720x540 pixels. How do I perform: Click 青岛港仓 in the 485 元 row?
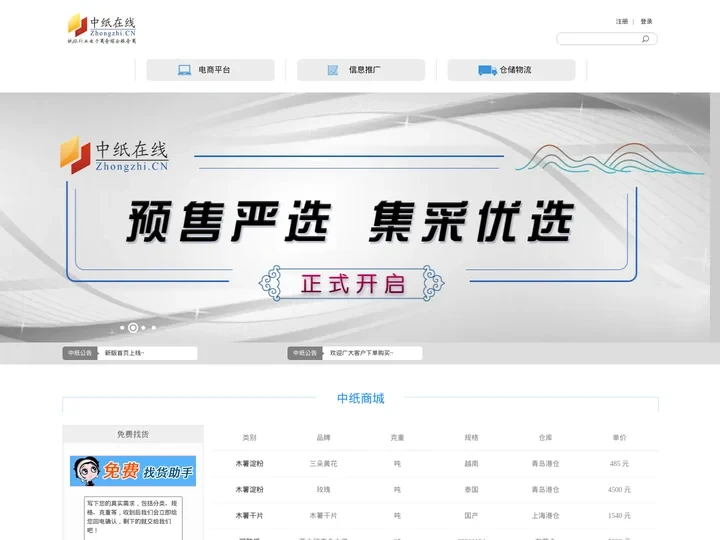pos(546,464)
